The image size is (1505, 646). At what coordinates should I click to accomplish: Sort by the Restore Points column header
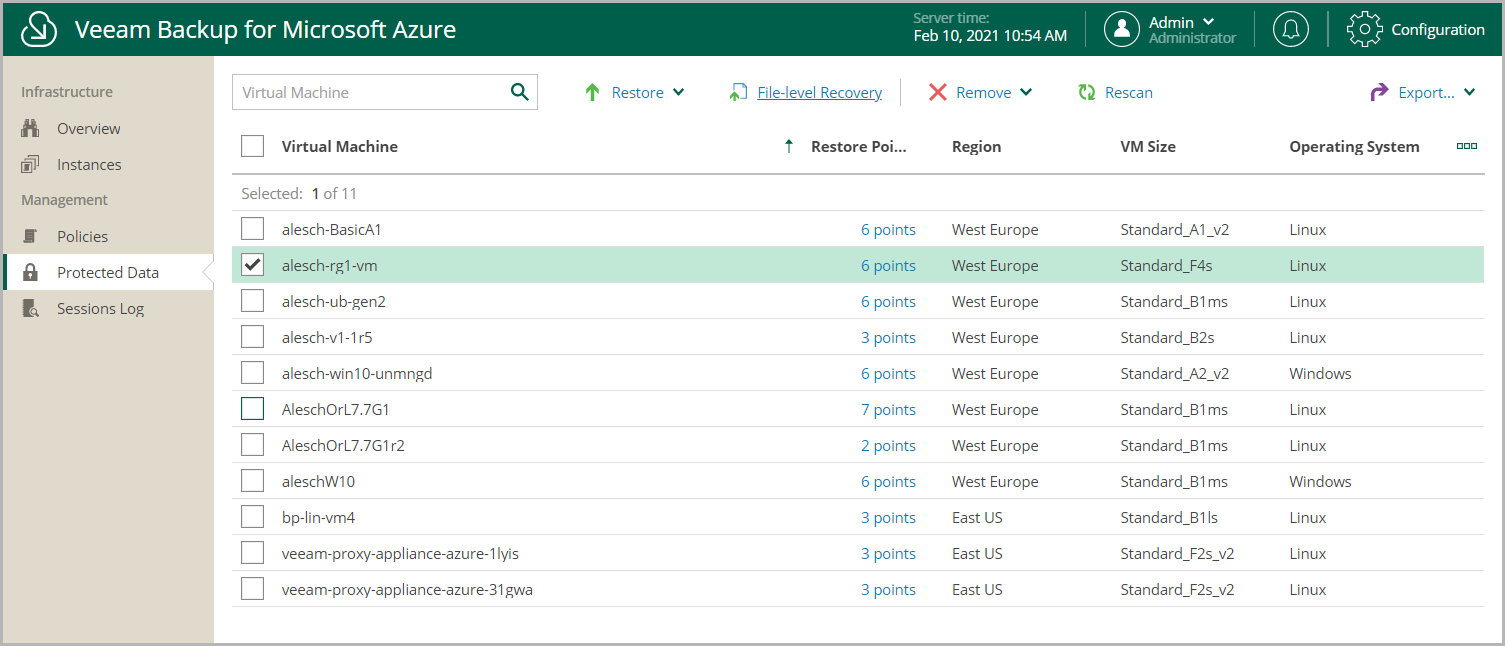click(x=859, y=146)
